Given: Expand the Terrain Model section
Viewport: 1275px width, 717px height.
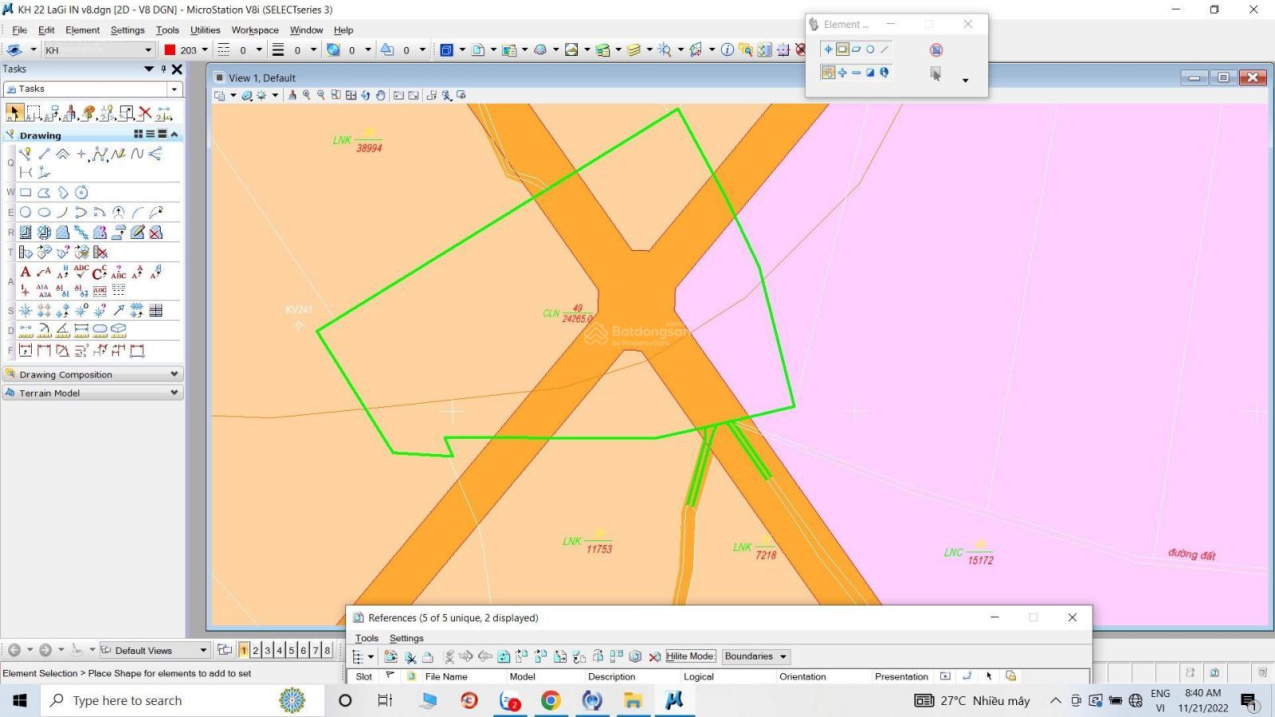Looking at the screenshot, I should tap(174, 393).
